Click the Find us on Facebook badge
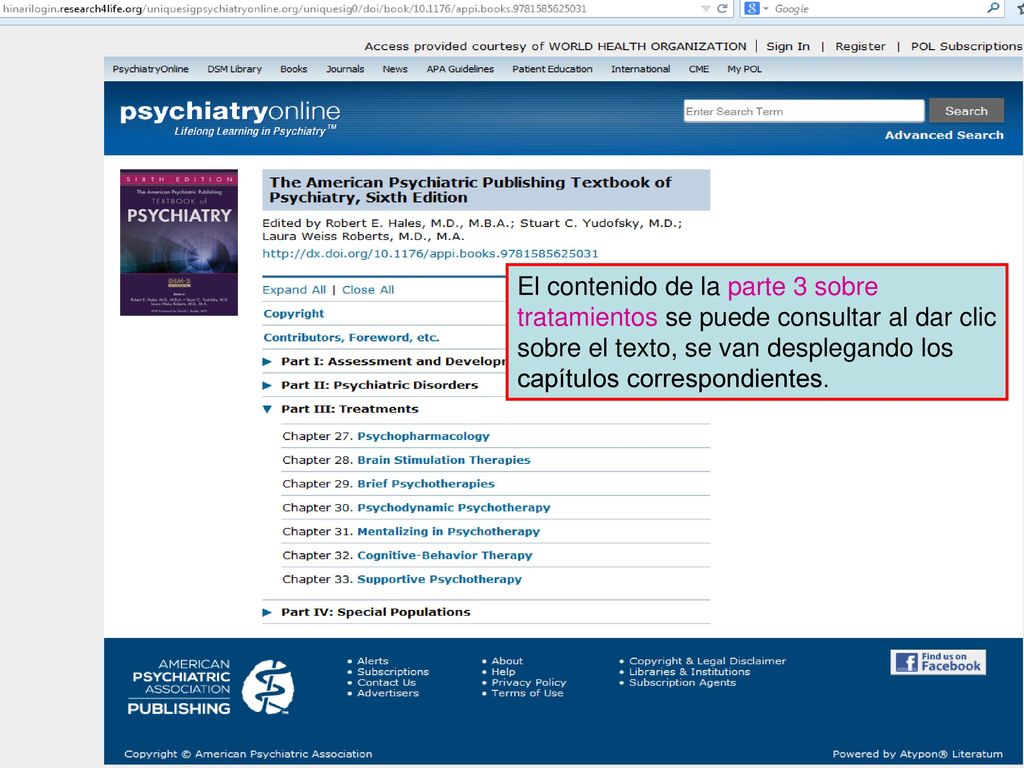1024x768 pixels. pos(938,662)
